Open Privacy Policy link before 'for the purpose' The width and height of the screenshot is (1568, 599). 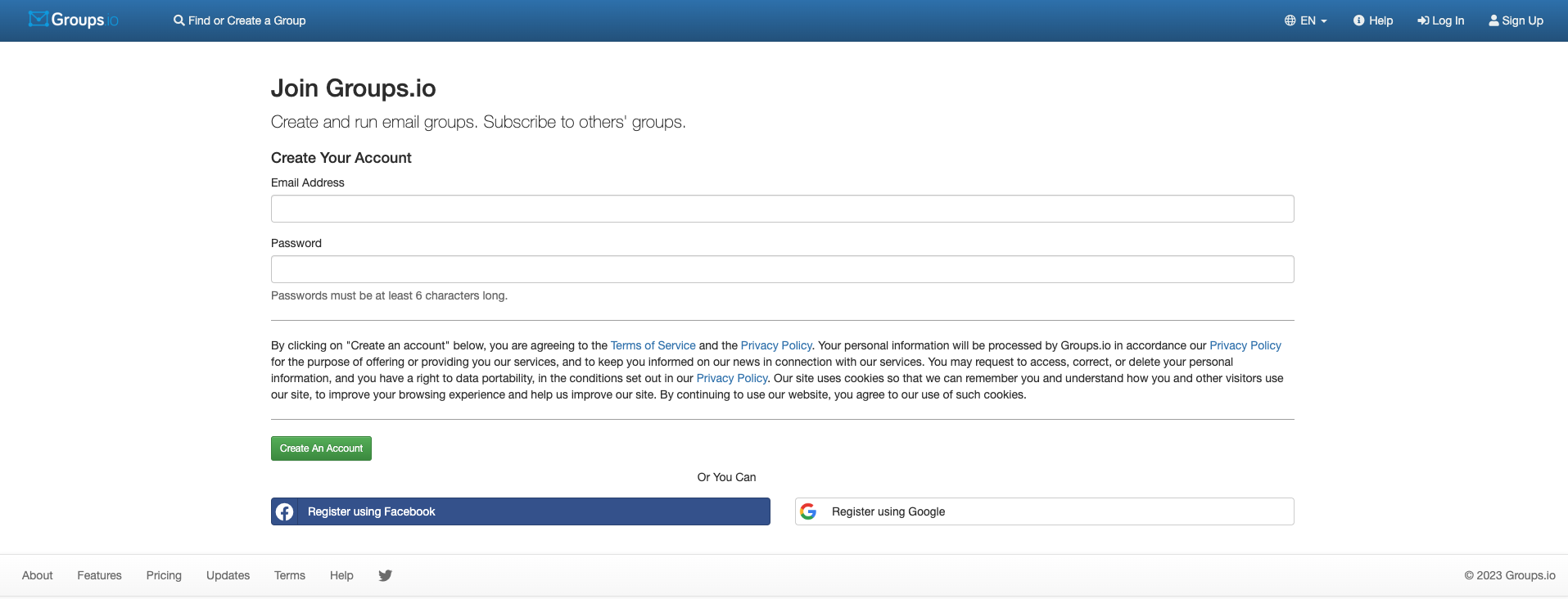pyautogui.click(x=1245, y=345)
